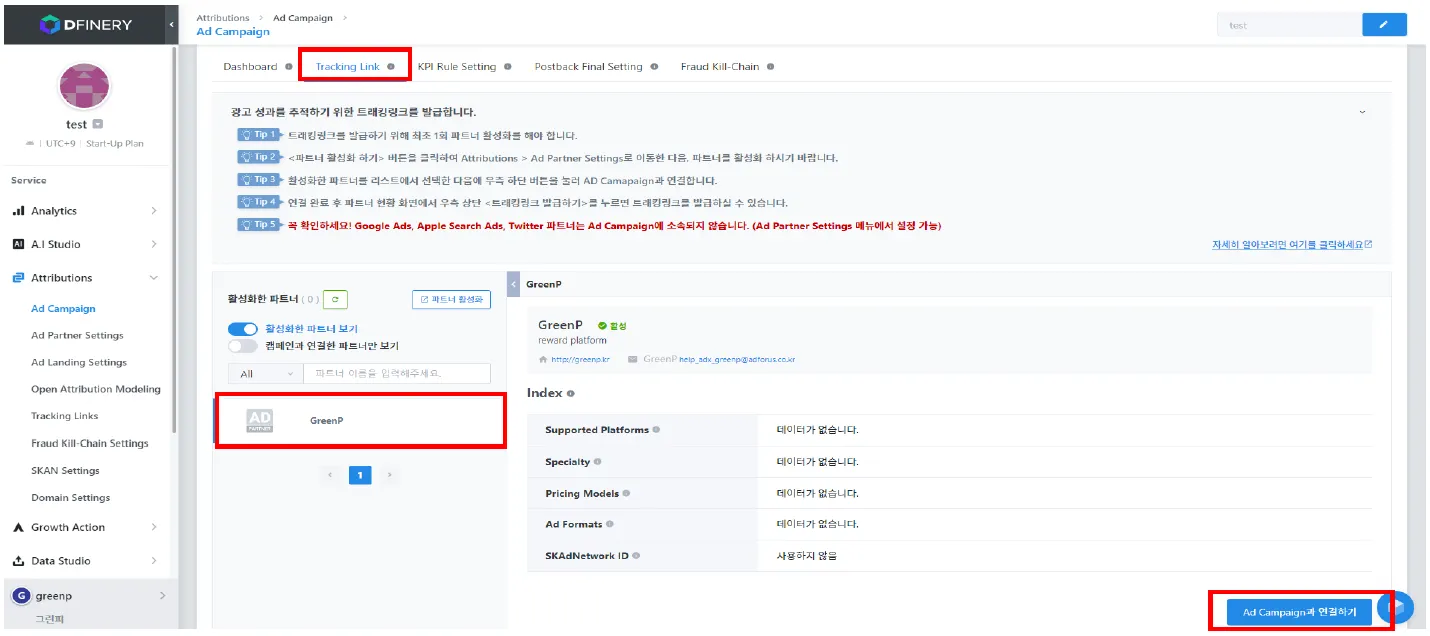1430x636 pixels.
Task: Click info icon beside Specialty
Action: [597, 462]
